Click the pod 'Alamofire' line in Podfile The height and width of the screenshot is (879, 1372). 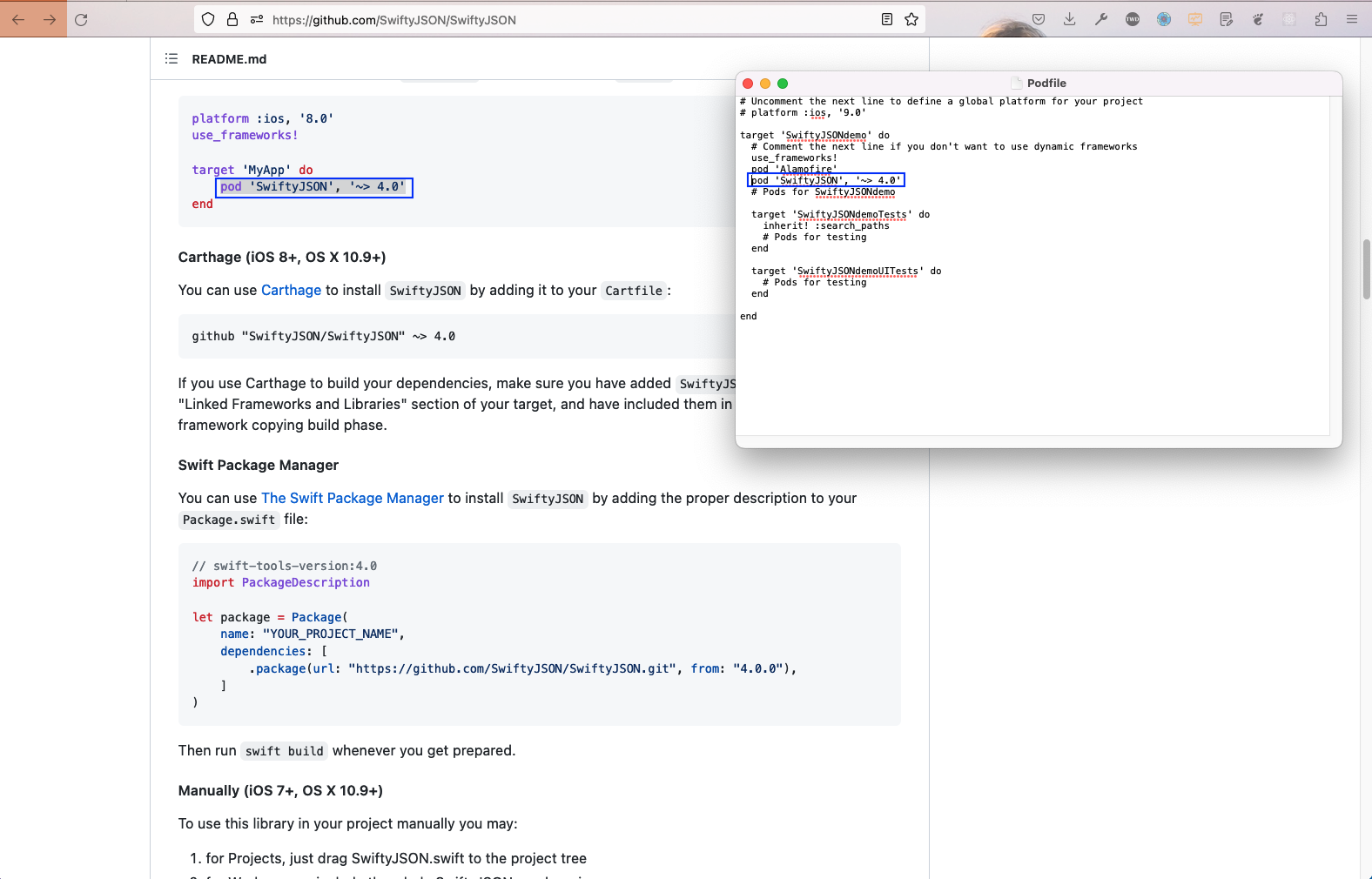pos(794,169)
